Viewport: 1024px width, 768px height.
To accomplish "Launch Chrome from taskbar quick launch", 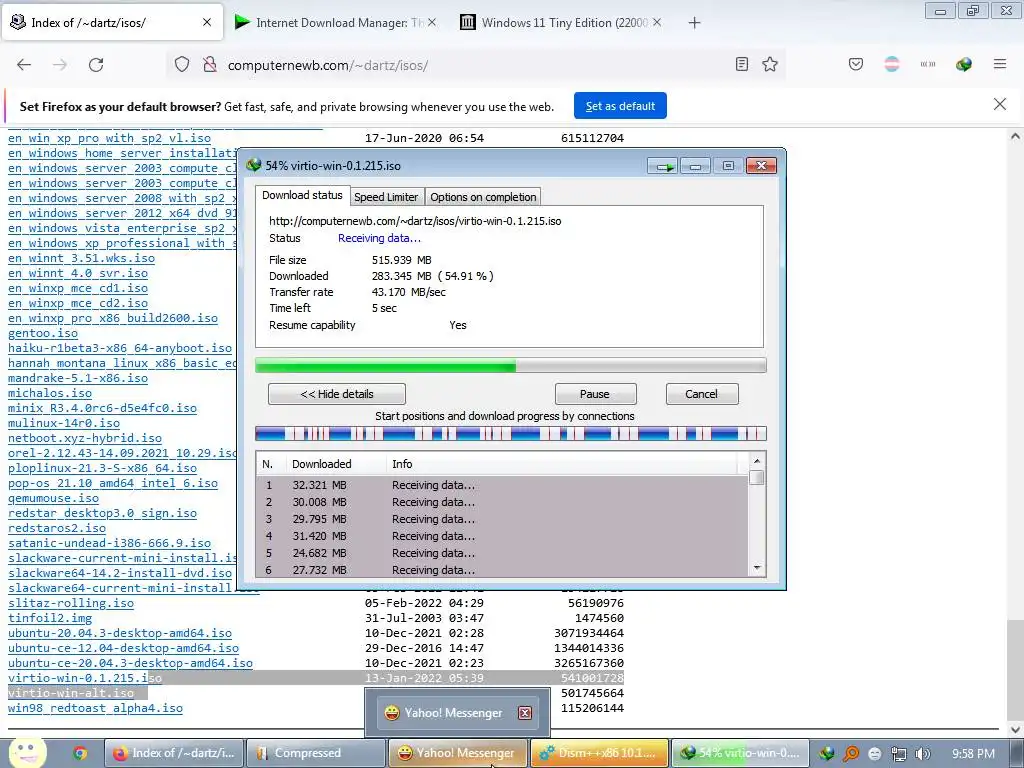I will 80,754.
